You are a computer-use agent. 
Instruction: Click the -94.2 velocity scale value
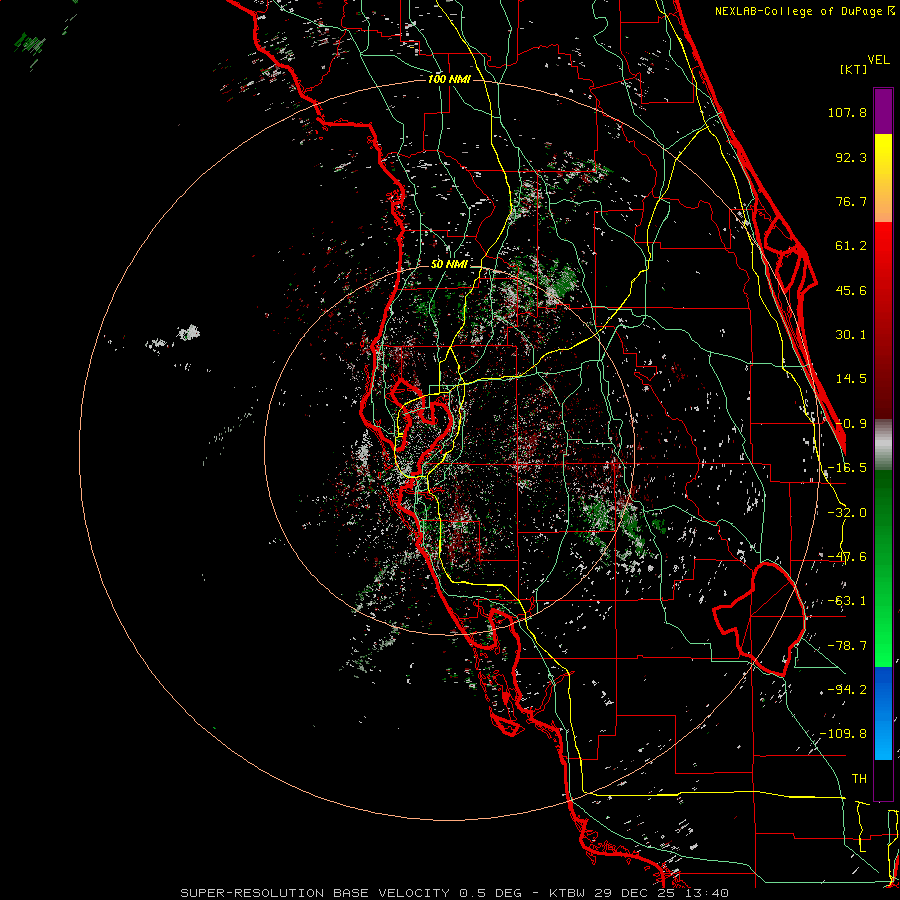[847, 690]
